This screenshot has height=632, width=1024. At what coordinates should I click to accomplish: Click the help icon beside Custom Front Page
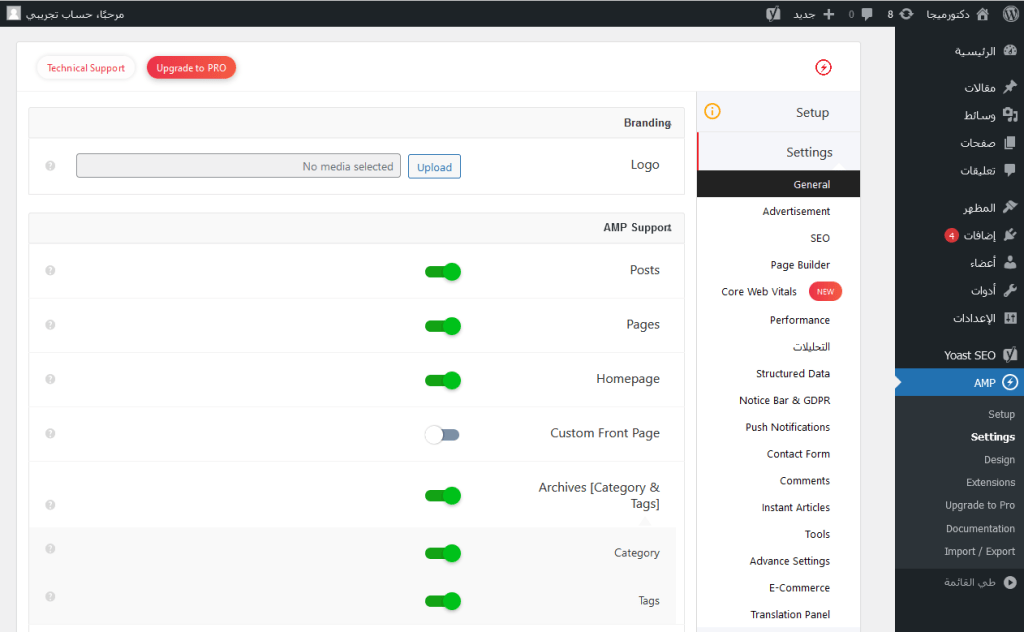click(x=50, y=433)
